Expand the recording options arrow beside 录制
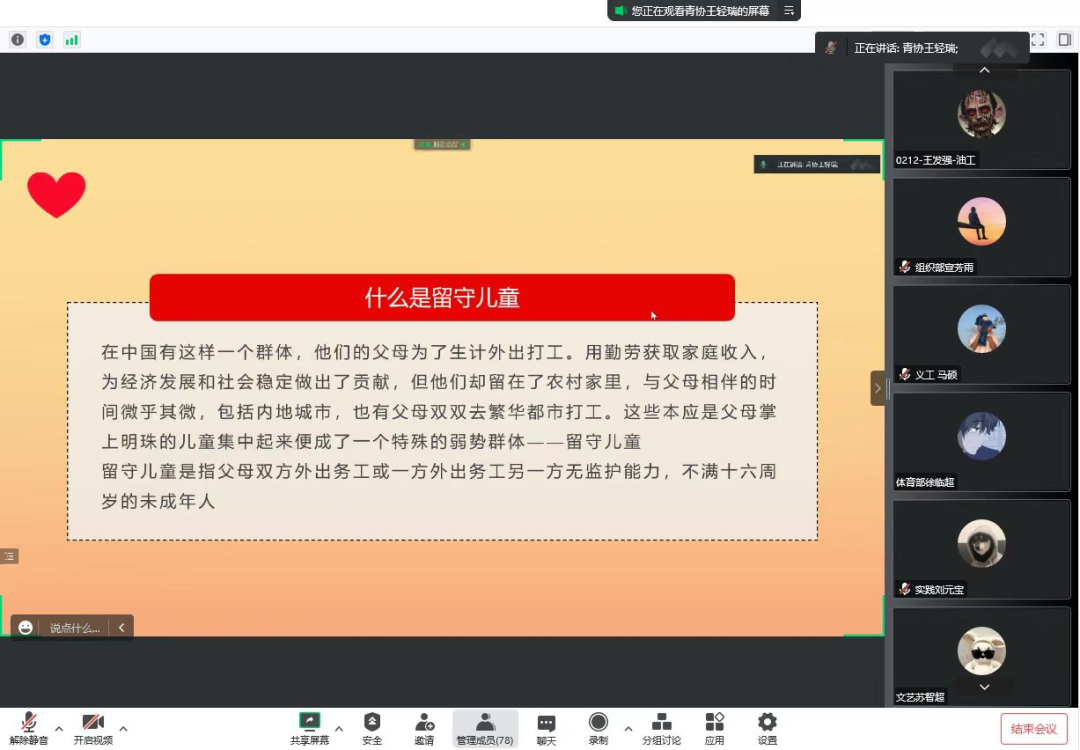Screen dimensions: 1080x750 [628, 728]
